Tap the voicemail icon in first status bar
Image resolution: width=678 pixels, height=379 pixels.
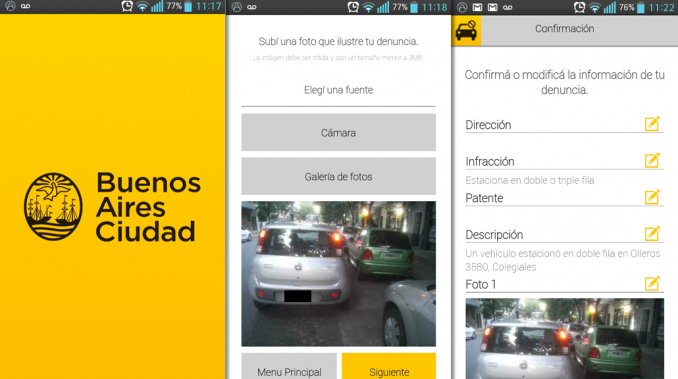26,6
